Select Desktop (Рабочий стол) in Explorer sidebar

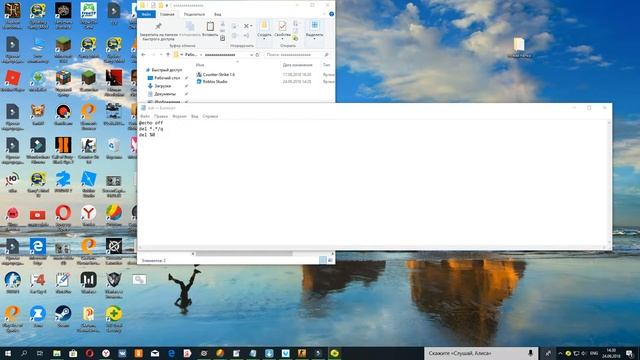167,78
